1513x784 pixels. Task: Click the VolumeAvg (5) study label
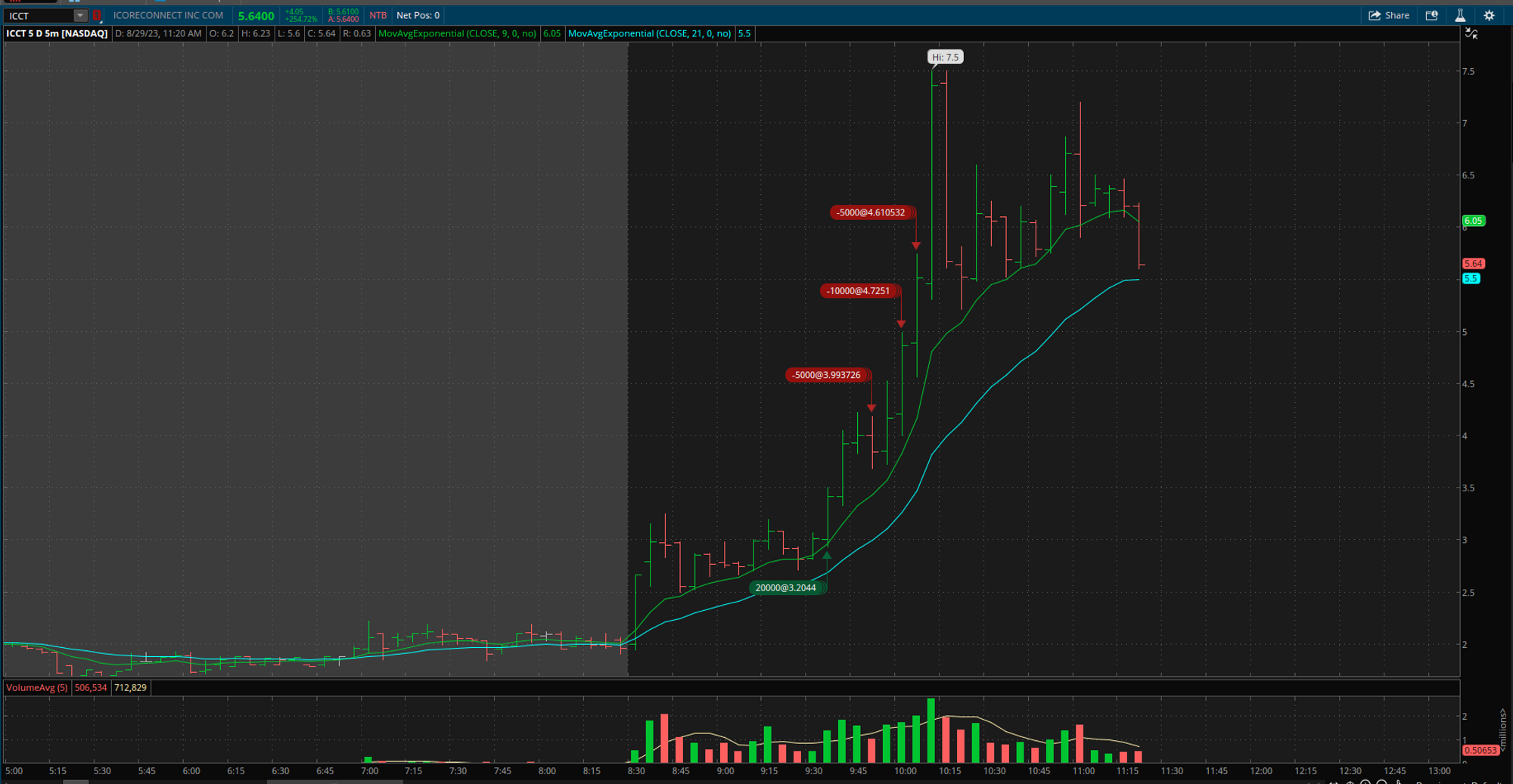click(37, 687)
